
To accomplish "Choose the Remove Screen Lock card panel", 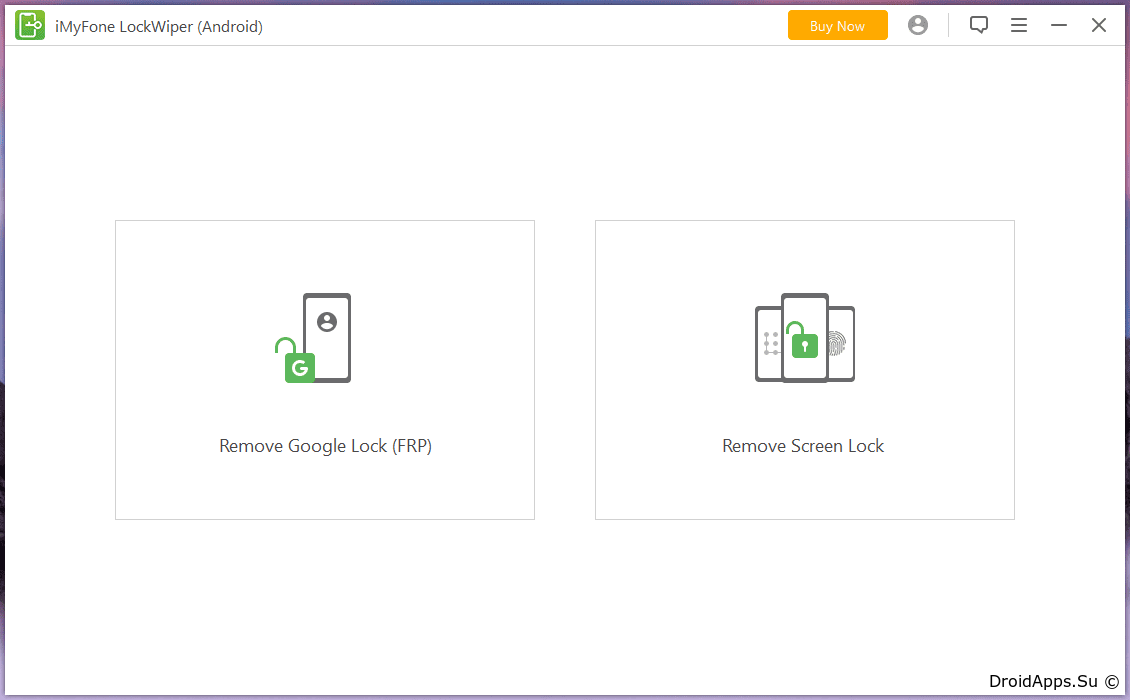I will (x=805, y=370).
